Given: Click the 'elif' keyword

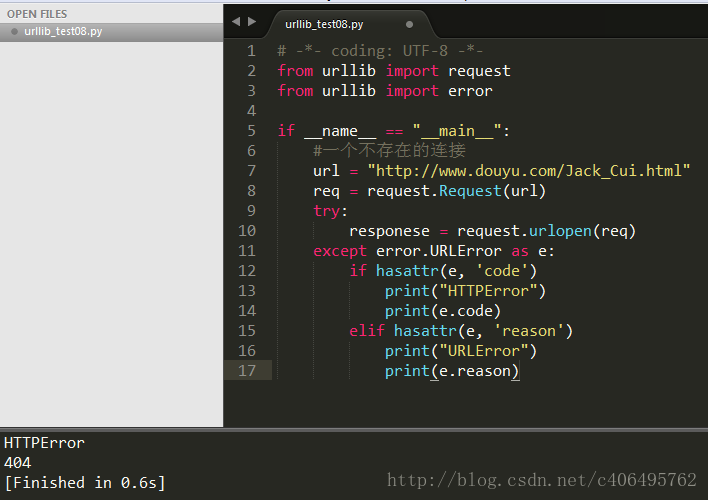Looking at the screenshot, I should coord(367,331).
